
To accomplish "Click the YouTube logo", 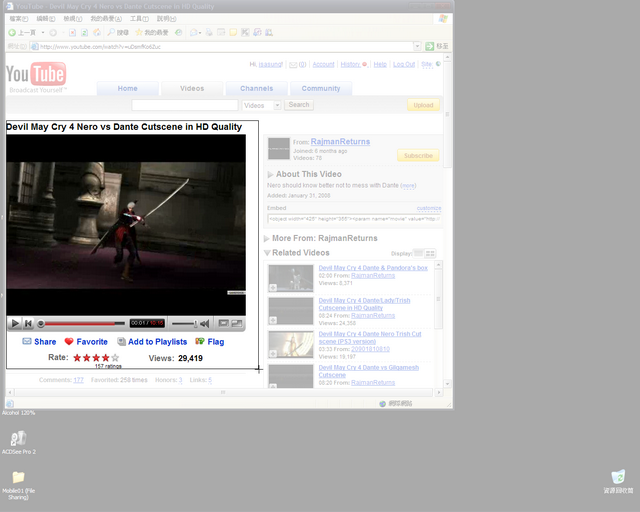I will click(x=36, y=77).
